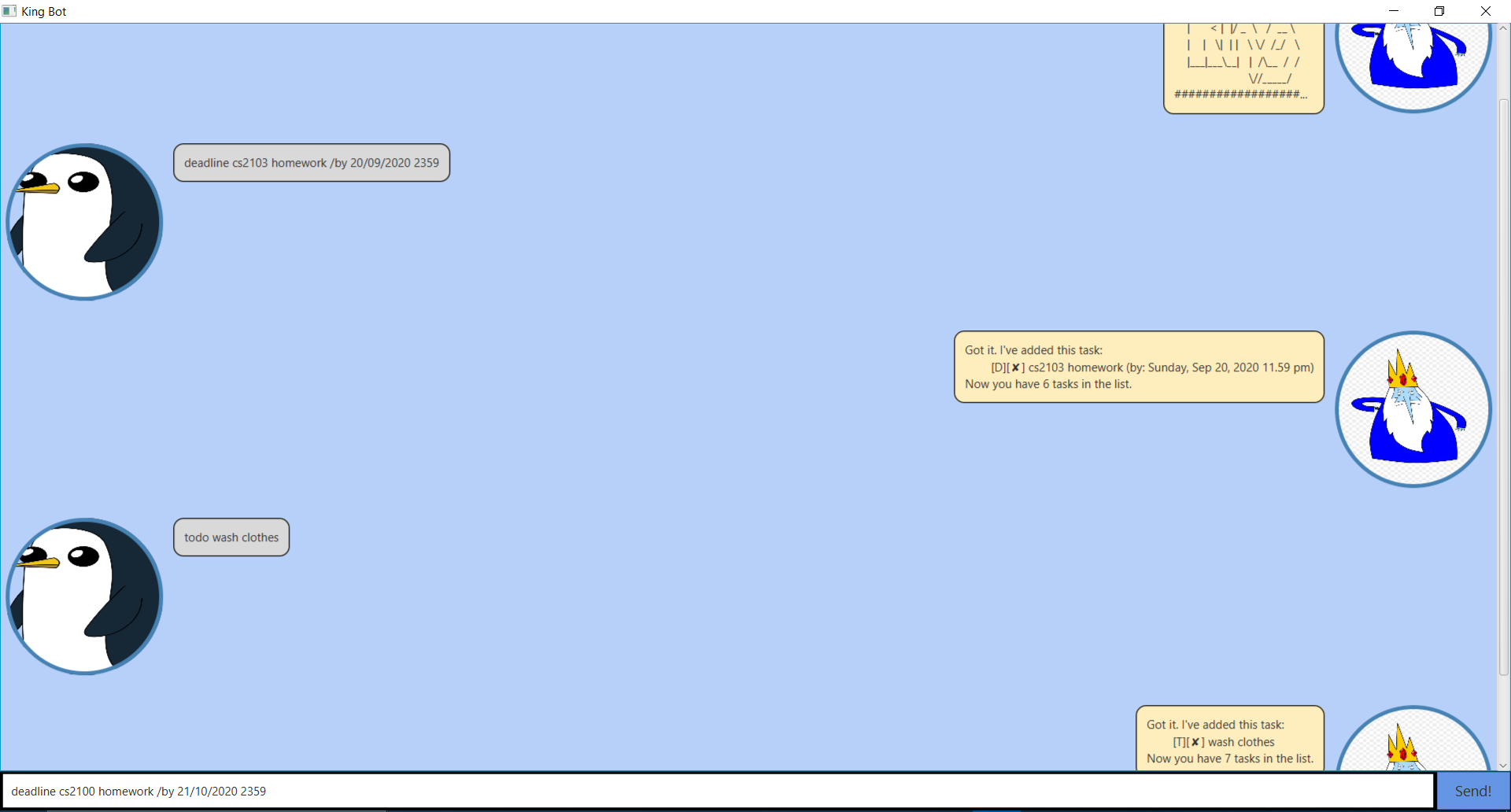The image size is (1511, 812).
Task: Close the King Bot window
Action: coord(1486,11)
